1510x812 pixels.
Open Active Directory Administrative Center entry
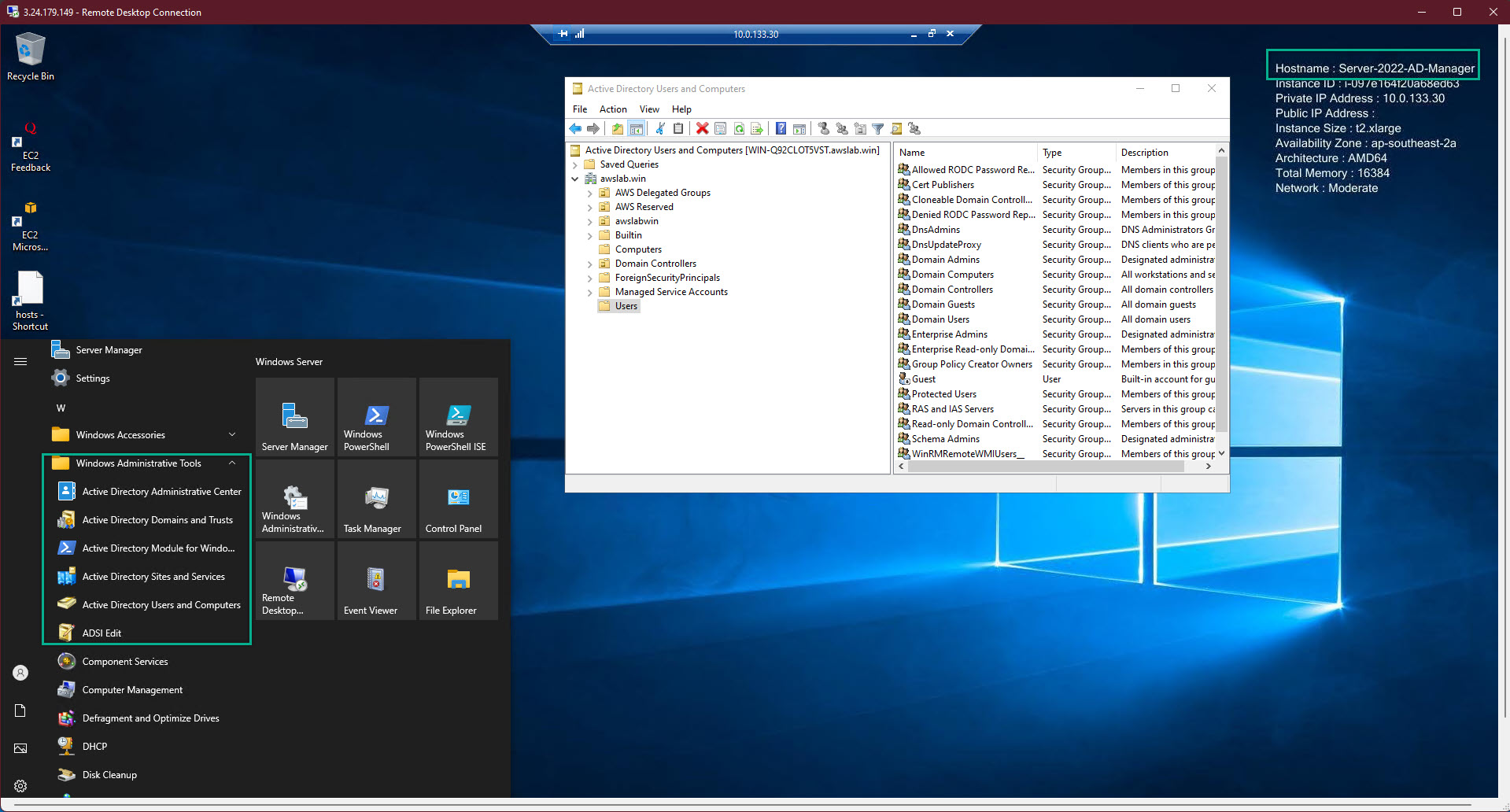148,492
